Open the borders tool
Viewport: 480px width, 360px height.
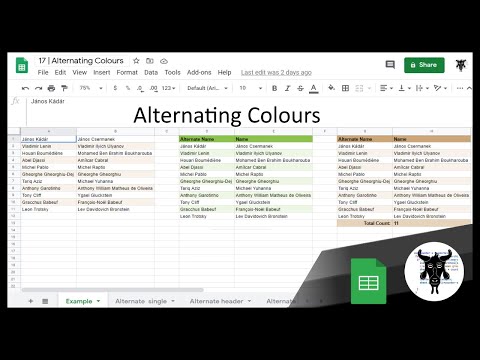click(x=346, y=88)
